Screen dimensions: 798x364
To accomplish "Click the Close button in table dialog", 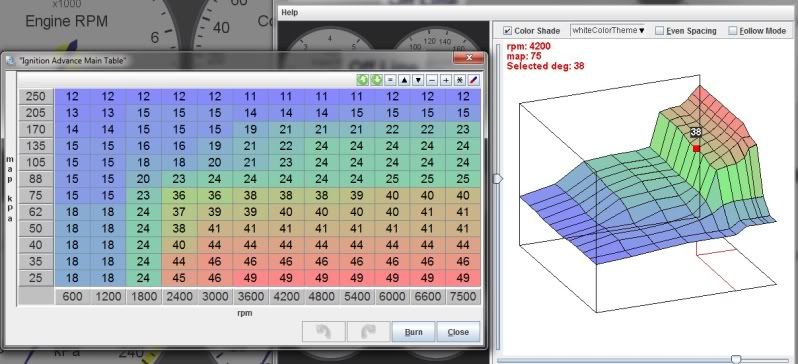I will [x=458, y=332].
